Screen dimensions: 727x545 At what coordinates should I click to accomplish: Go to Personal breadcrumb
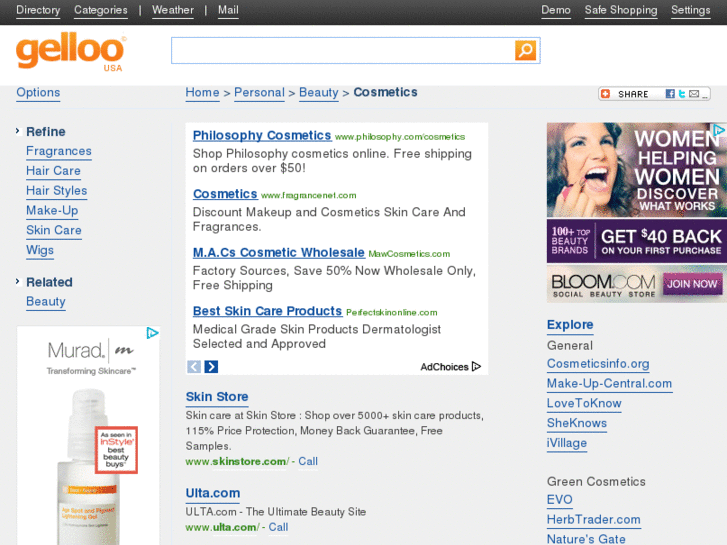[x=259, y=92]
